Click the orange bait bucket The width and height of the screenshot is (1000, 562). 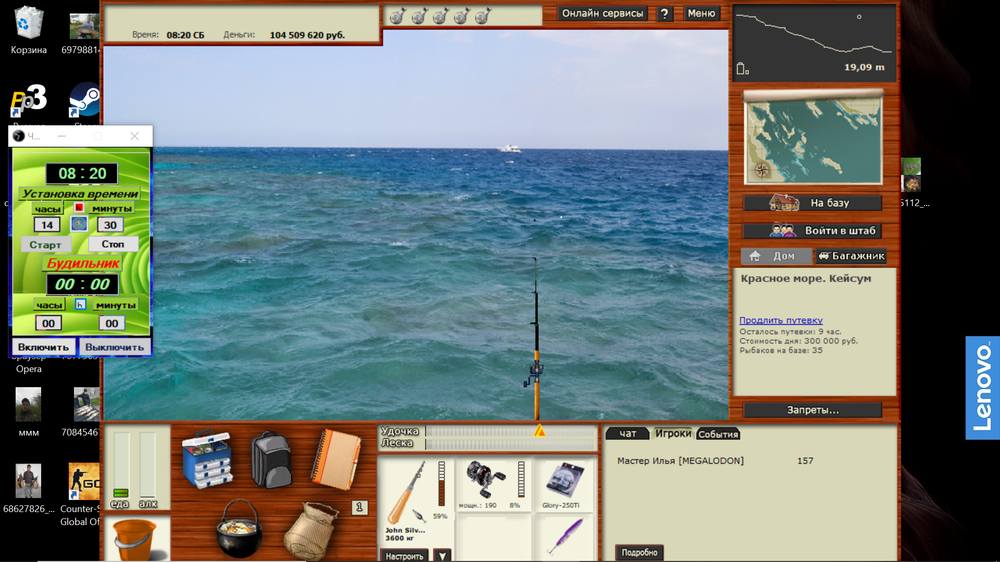point(135,540)
